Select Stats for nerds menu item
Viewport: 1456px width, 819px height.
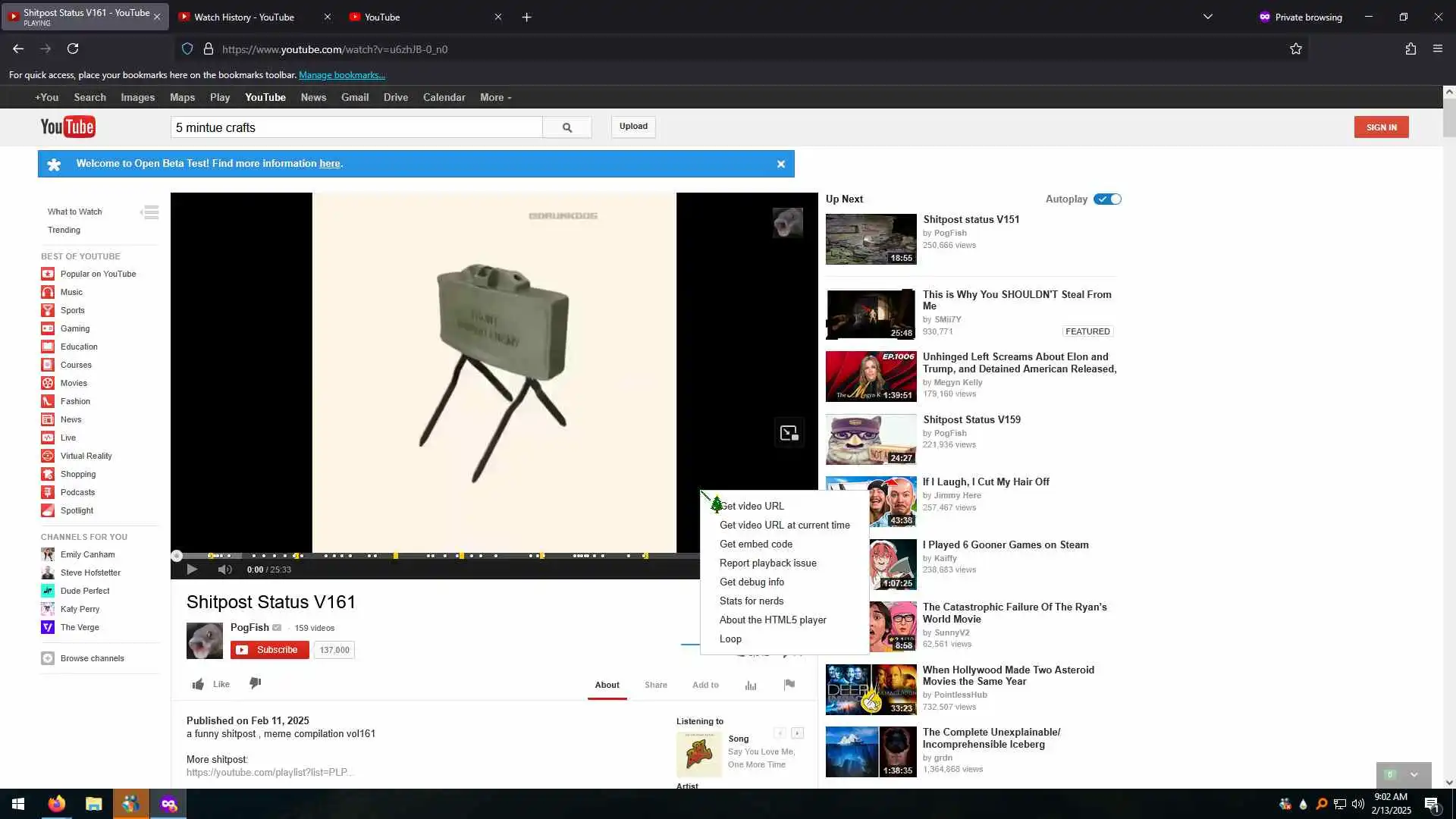click(752, 601)
